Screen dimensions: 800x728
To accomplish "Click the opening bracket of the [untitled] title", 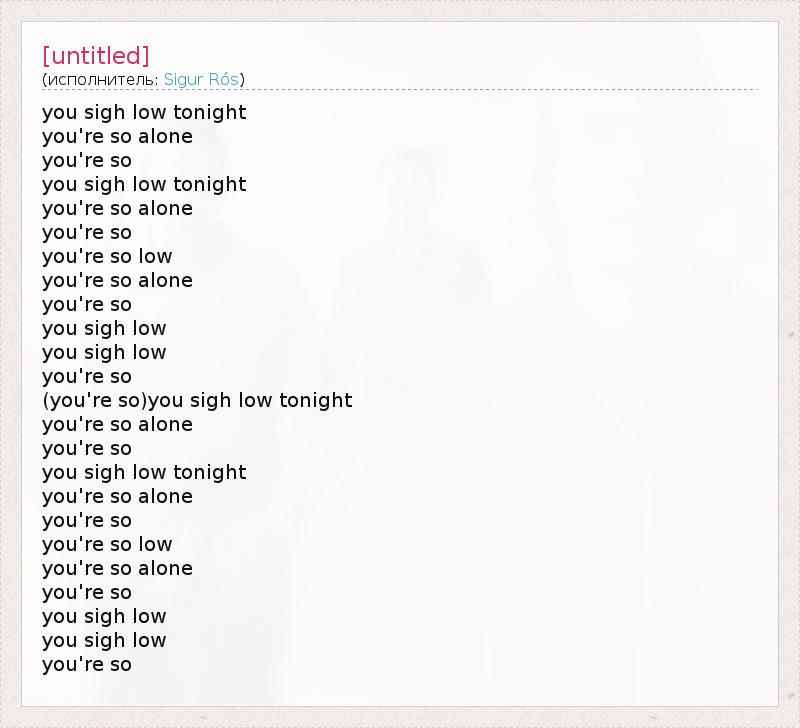I will (46, 56).
